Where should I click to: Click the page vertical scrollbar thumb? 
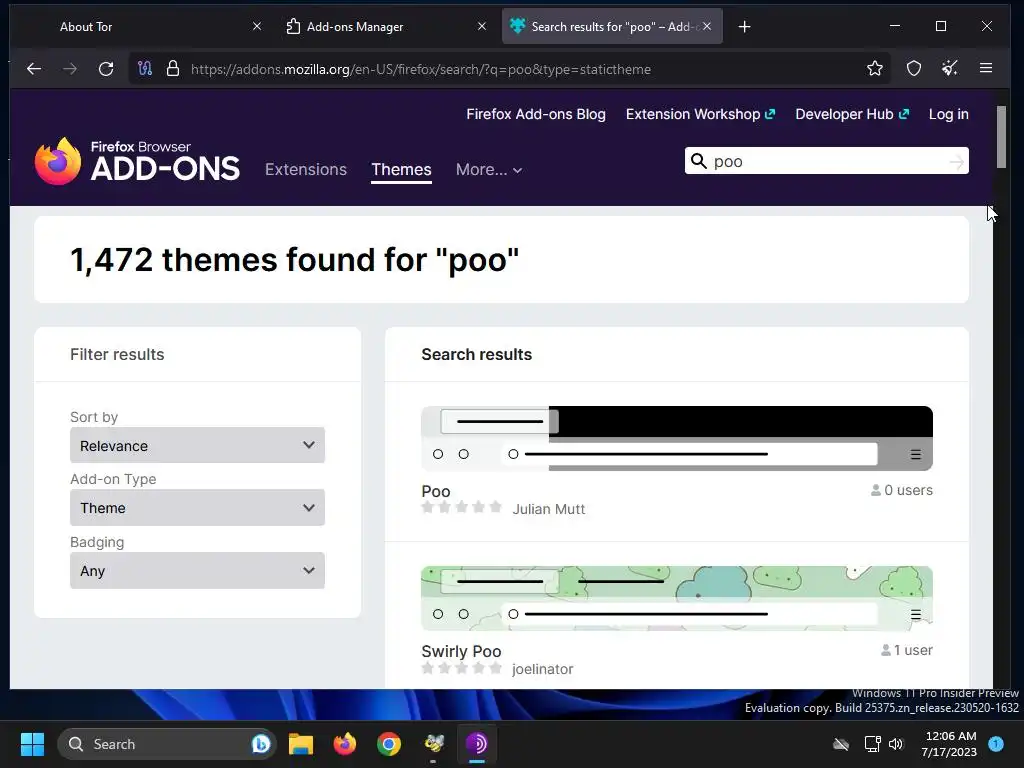click(1001, 136)
